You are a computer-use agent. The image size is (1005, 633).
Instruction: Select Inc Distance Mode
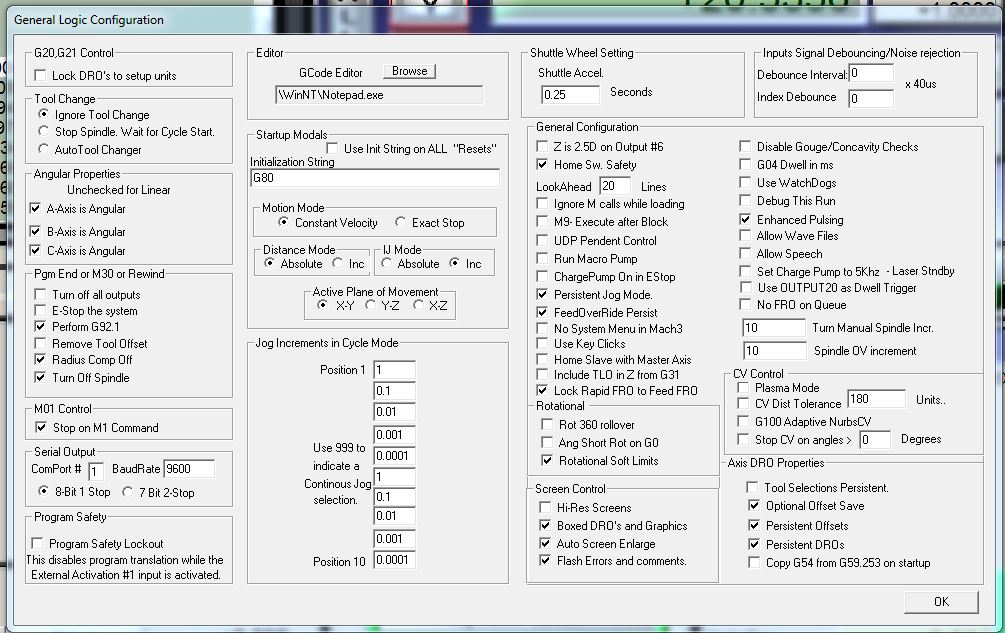337,263
